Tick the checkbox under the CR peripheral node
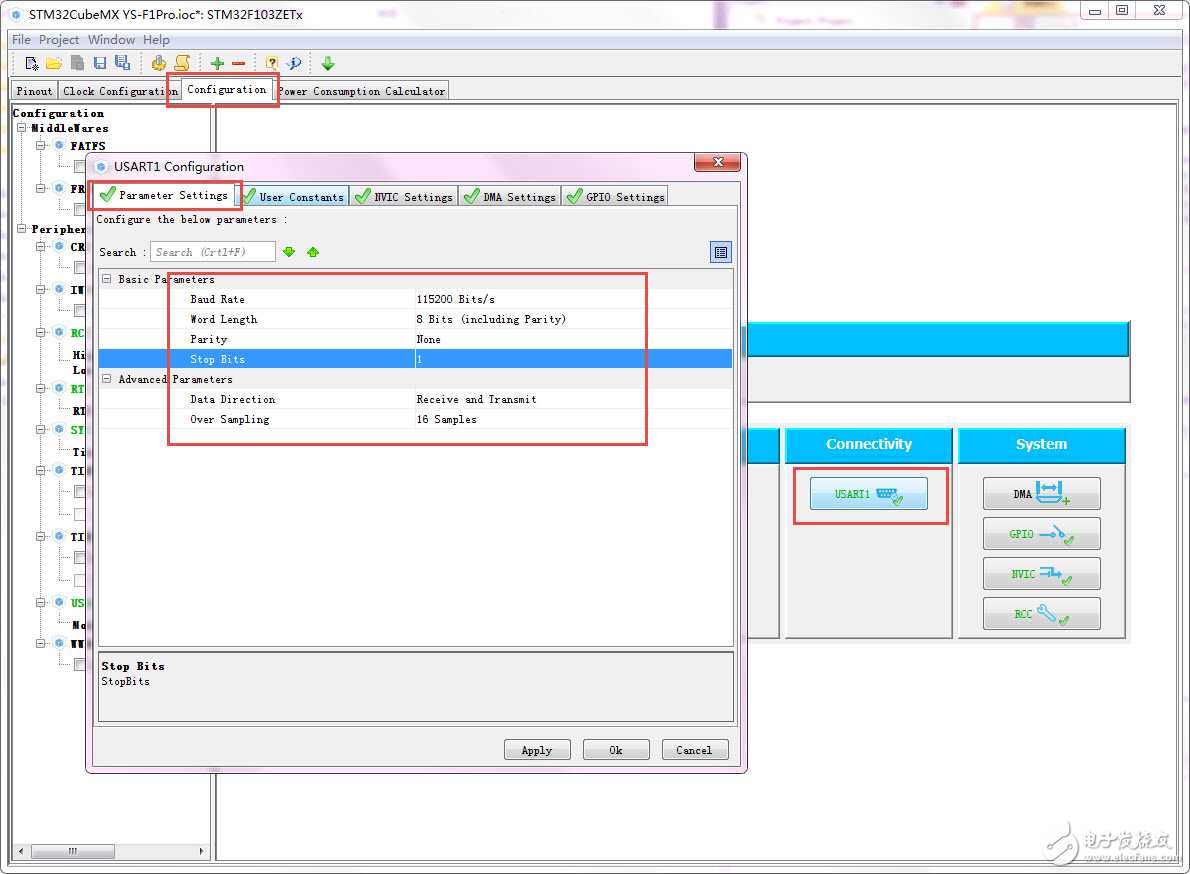The height and width of the screenshot is (874, 1190). [x=80, y=267]
